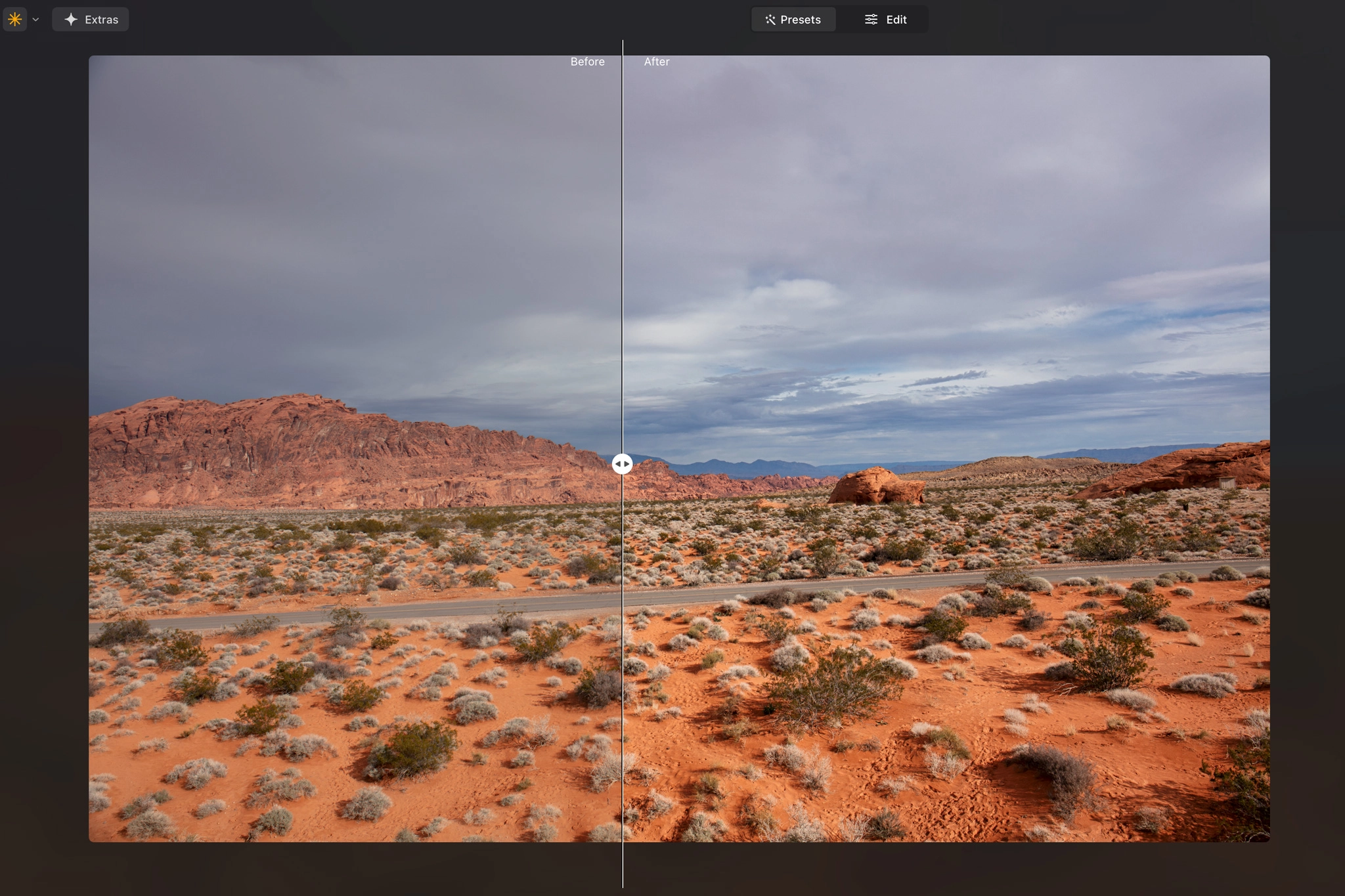Click the star logo to open main menu
Screen dimensions: 1345x896
pyautogui.click(x=14, y=19)
